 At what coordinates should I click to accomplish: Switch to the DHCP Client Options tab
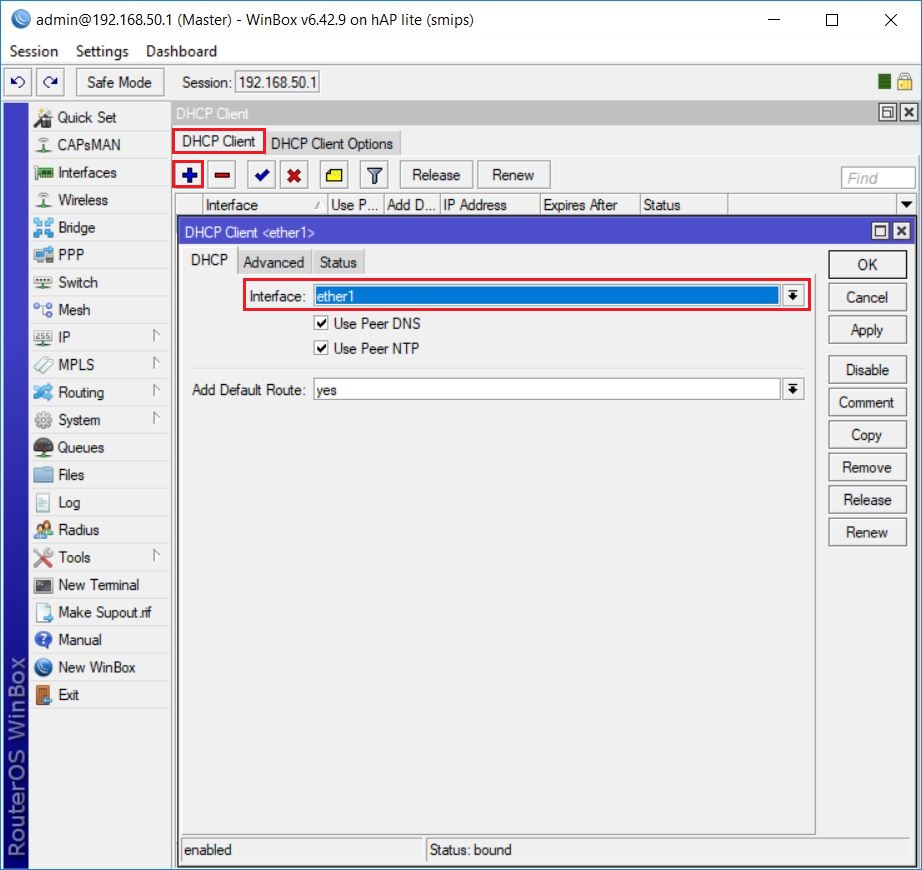[x=332, y=143]
